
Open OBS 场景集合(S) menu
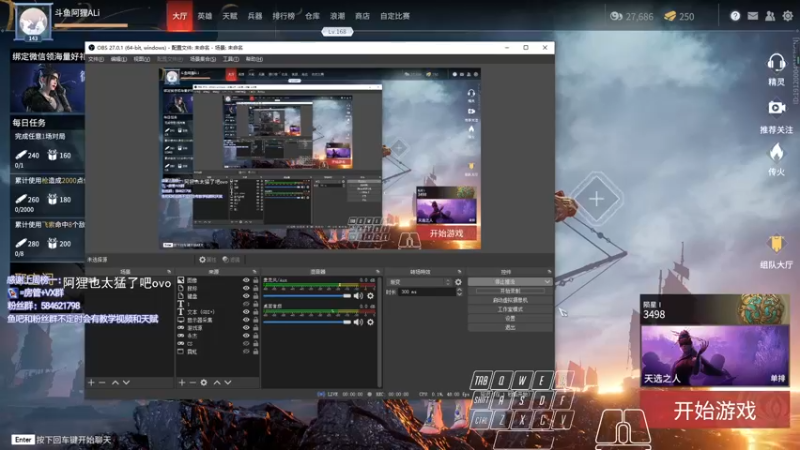click(x=203, y=59)
